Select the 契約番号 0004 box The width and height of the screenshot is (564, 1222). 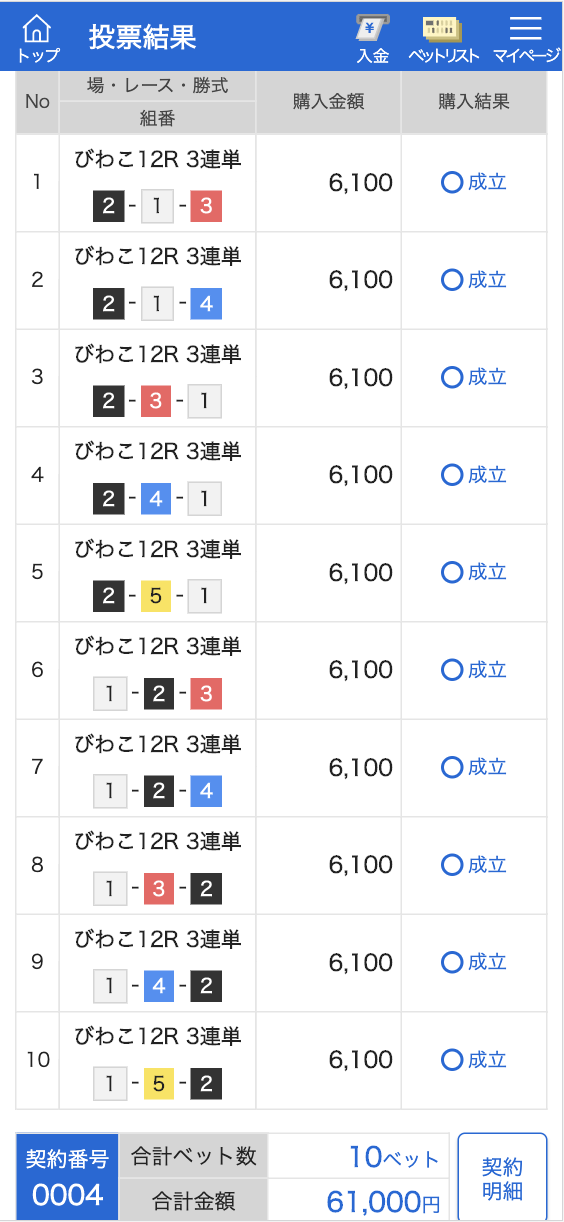pyautogui.click(x=67, y=1178)
